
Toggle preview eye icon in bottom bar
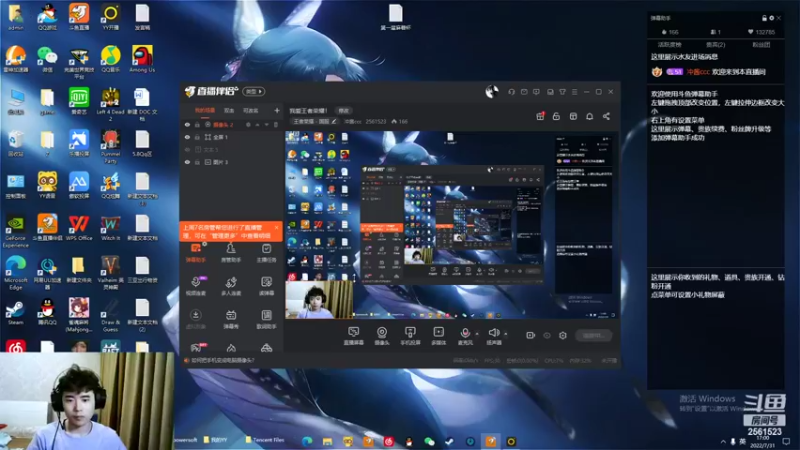(547, 335)
